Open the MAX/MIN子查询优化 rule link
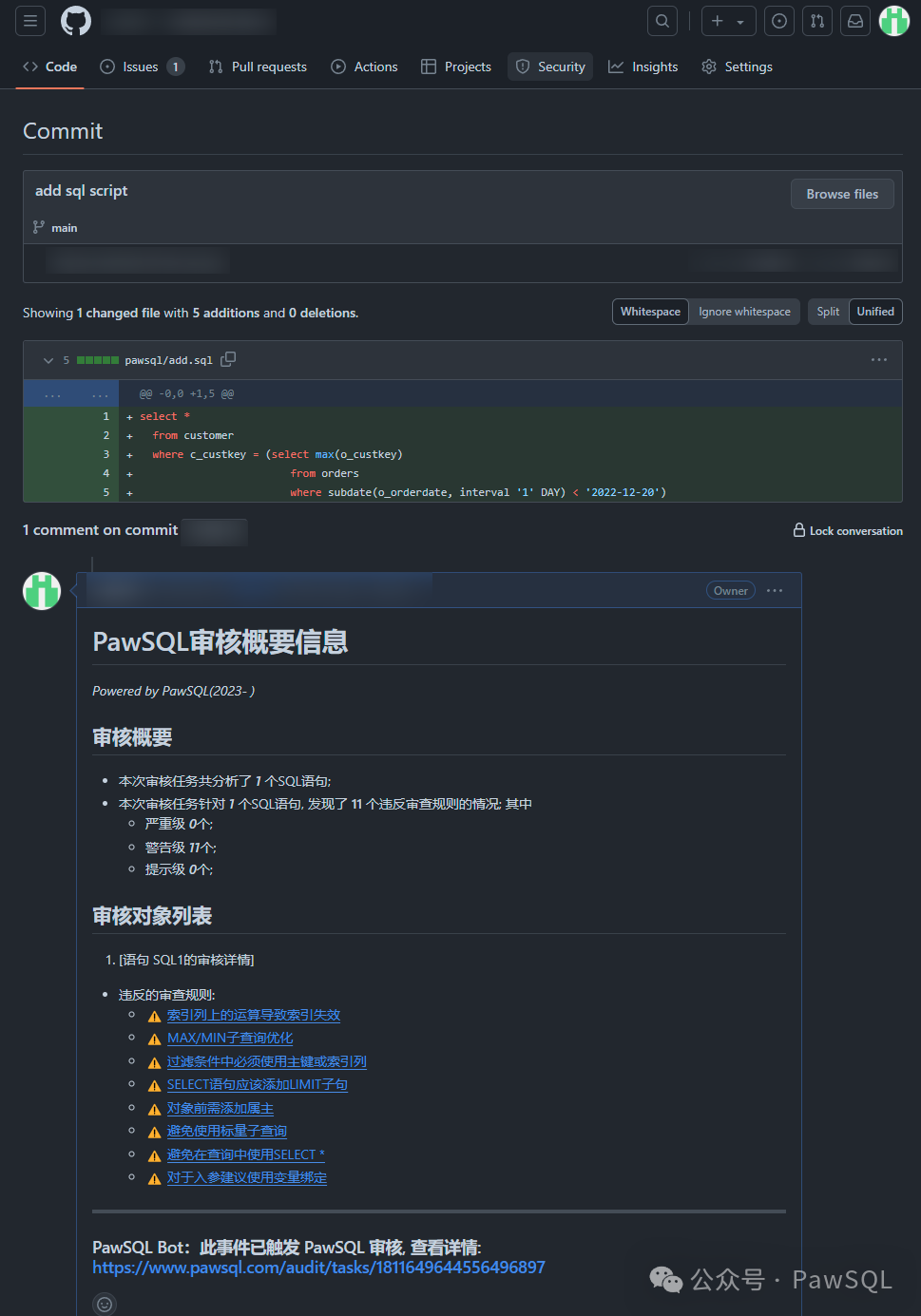 click(x=230, y=1038)
